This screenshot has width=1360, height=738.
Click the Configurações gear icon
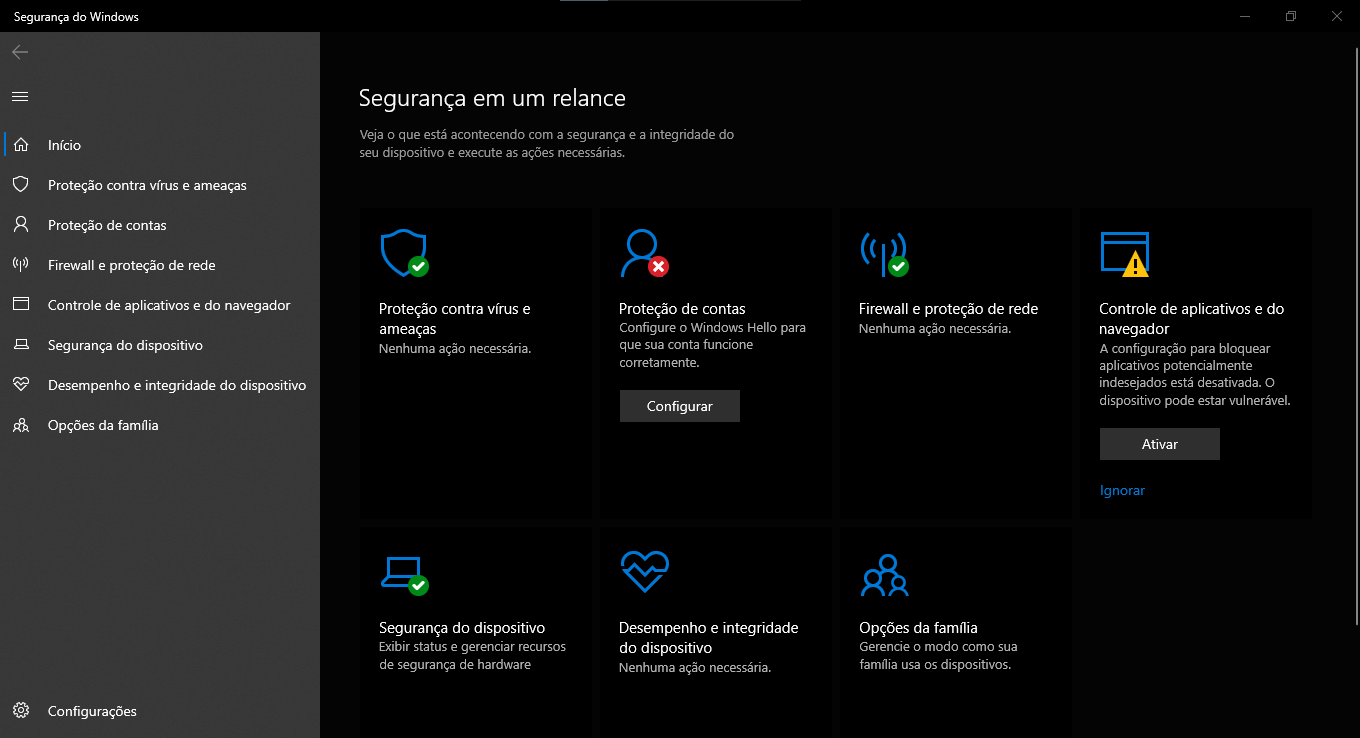pos(20,711)
